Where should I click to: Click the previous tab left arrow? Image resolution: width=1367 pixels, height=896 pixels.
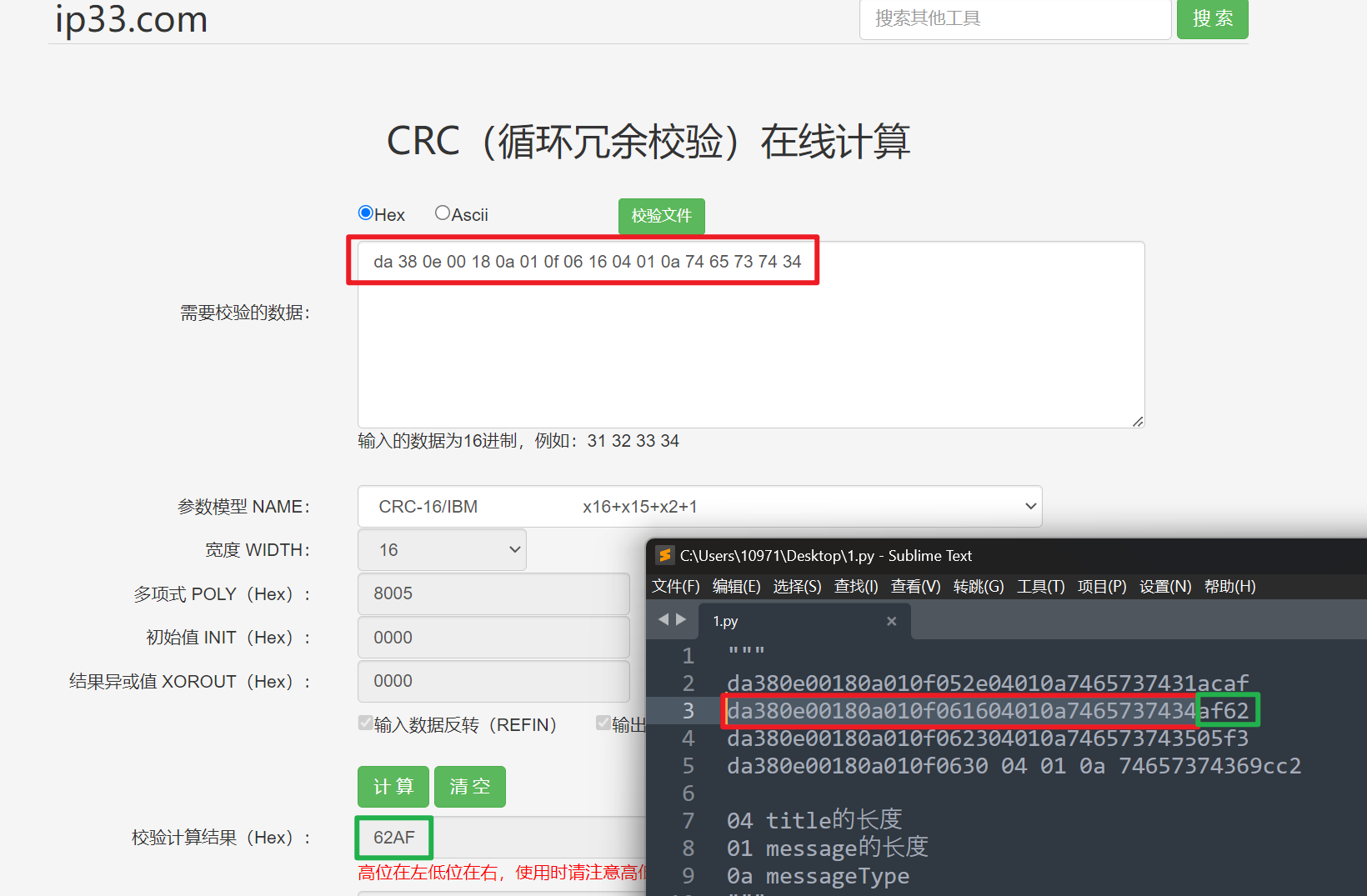663,619
